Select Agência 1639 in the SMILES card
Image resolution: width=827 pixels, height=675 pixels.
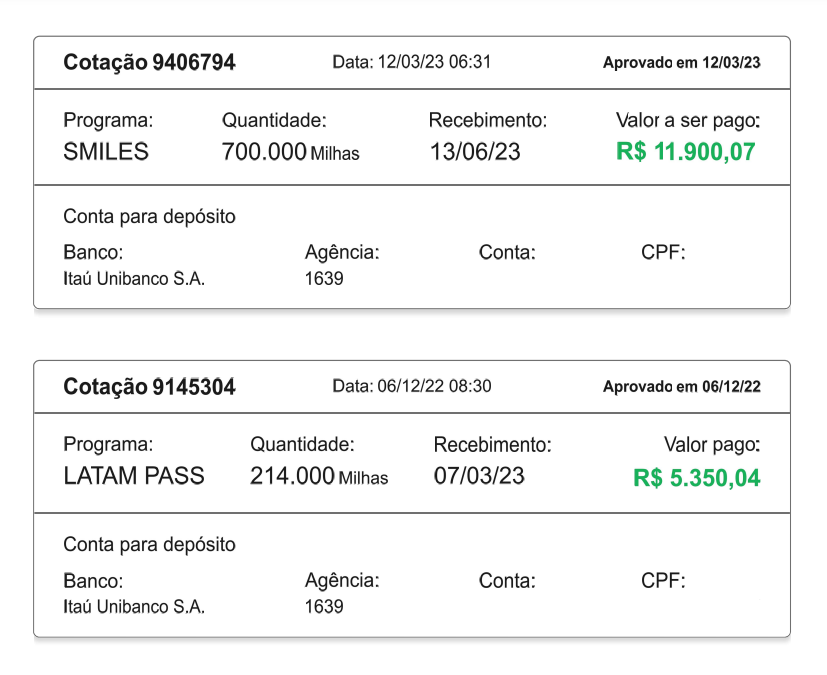324,278
